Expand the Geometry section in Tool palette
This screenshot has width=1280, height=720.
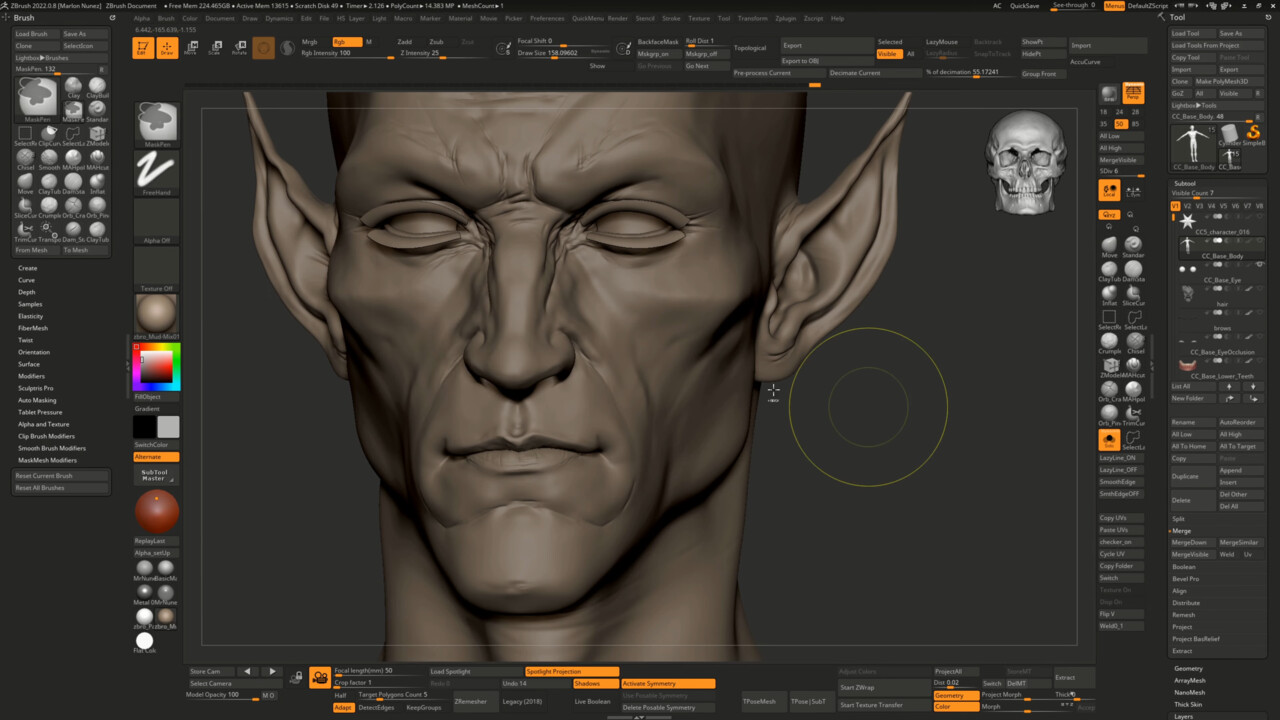[x=1188, y=668]
